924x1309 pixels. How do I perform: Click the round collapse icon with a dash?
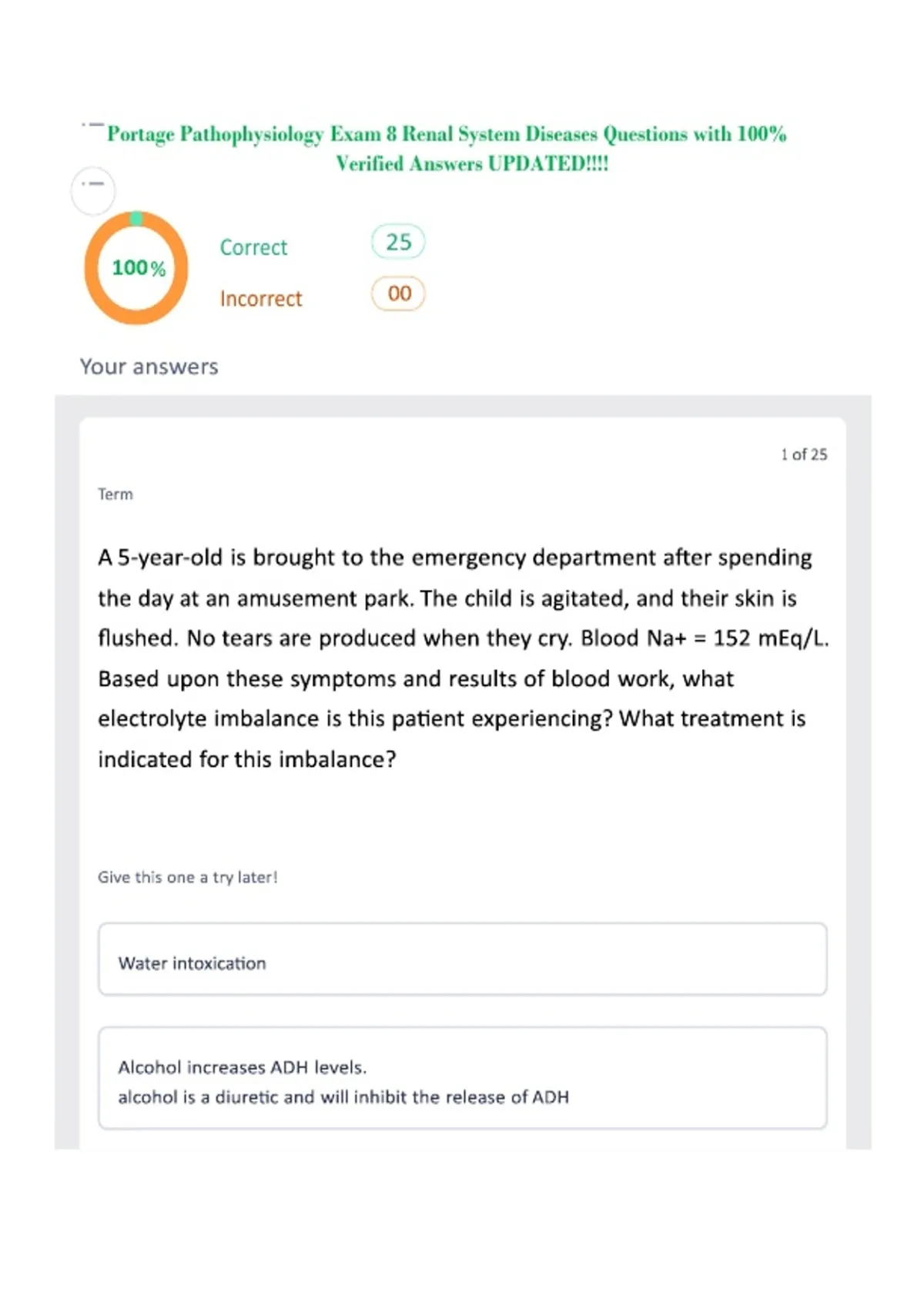coord(93,190)
